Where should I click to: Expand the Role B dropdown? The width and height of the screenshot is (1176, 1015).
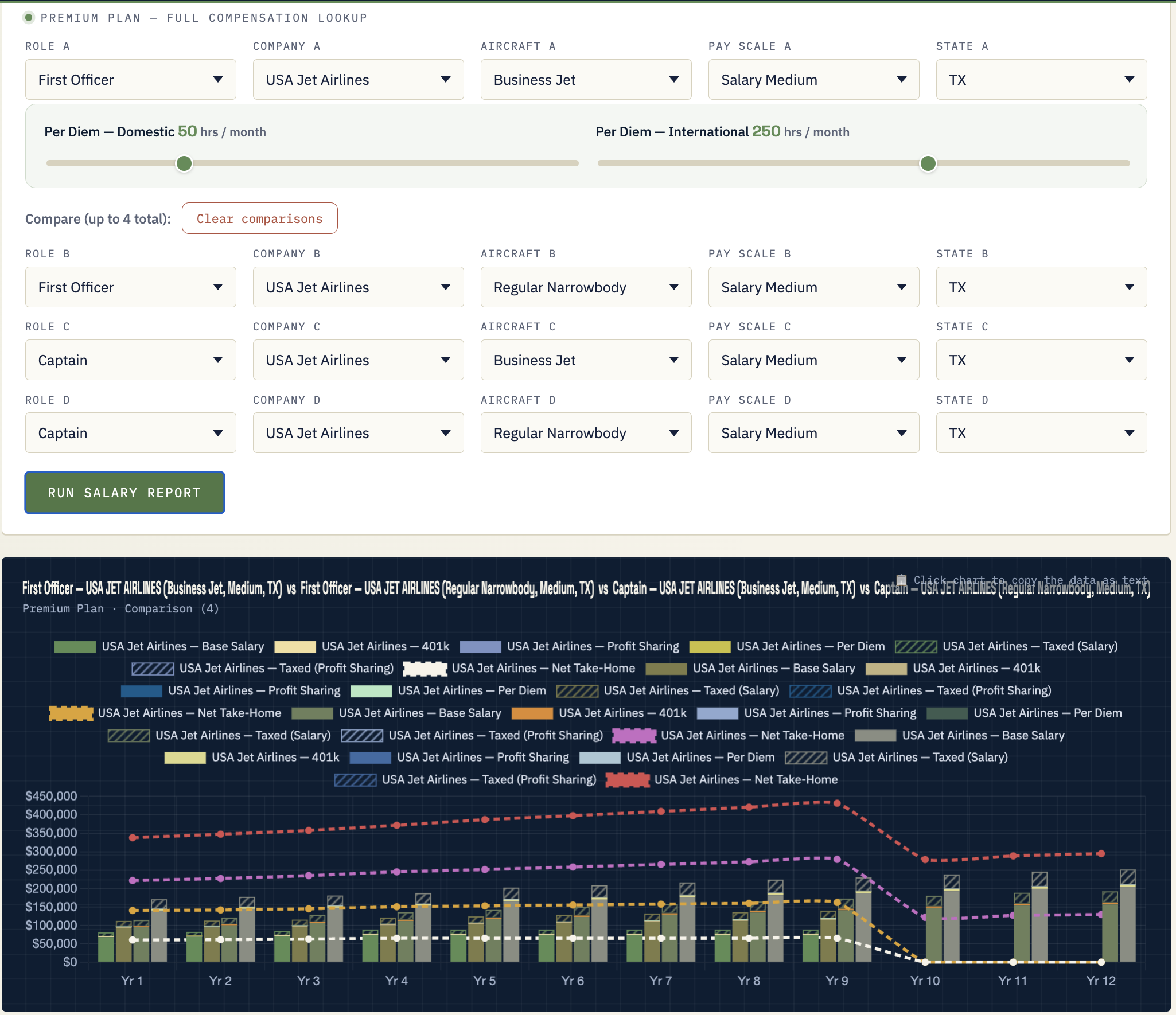(x=131, y=287)
